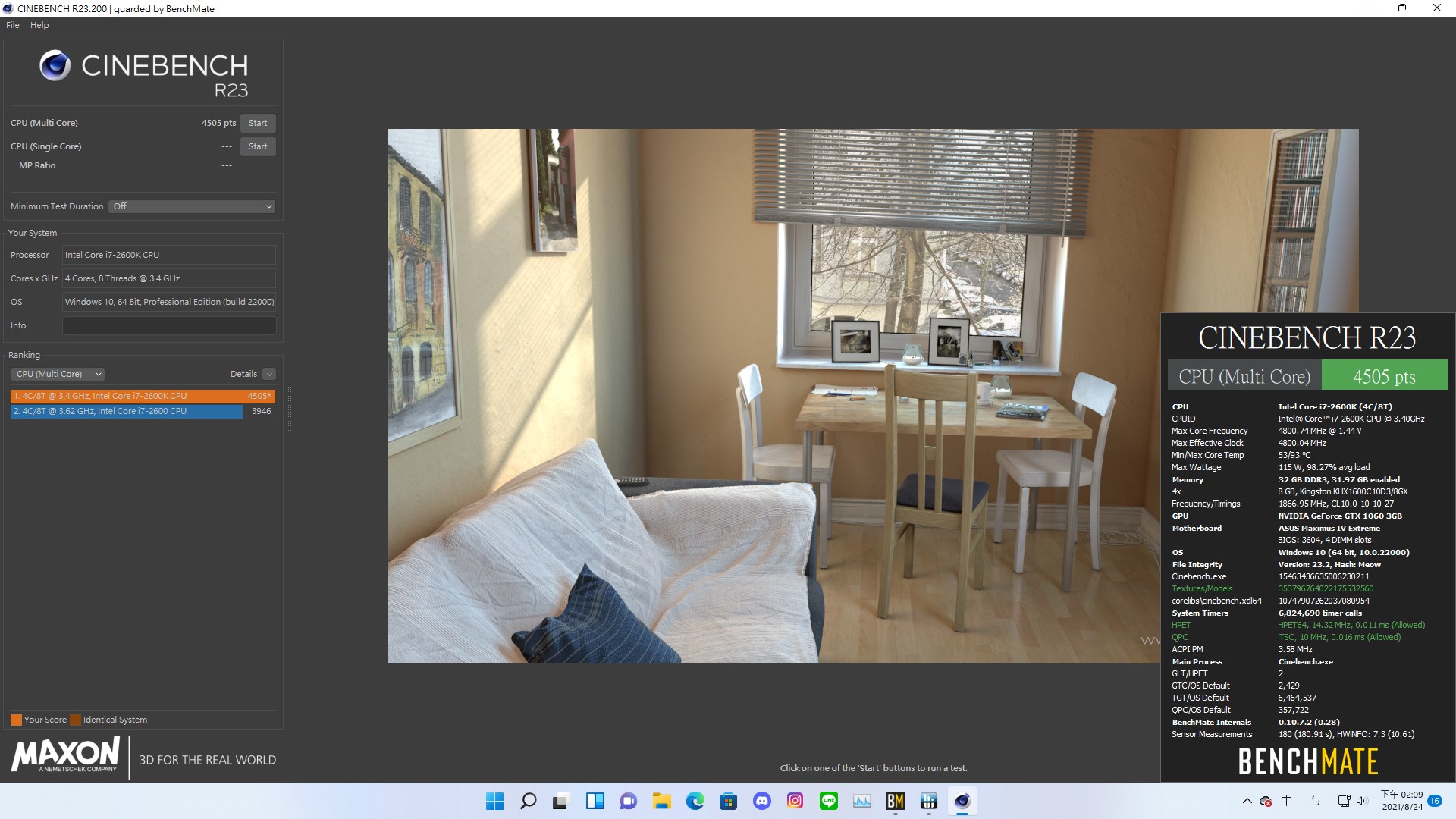1456x819 pixels.
Task: Open Instagram from taskbar
Action: point(795,801)
